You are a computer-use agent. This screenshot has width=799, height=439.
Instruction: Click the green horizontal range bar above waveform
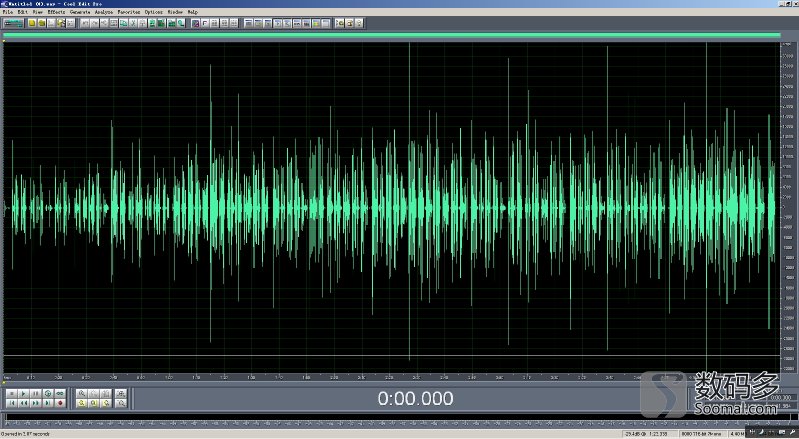[x=390, y=36]
